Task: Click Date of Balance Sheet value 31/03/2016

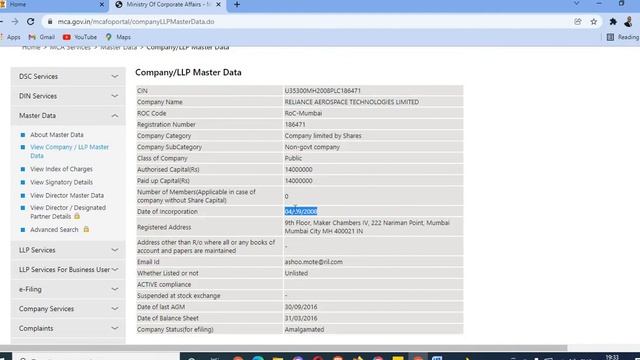Action: (301, 318)
